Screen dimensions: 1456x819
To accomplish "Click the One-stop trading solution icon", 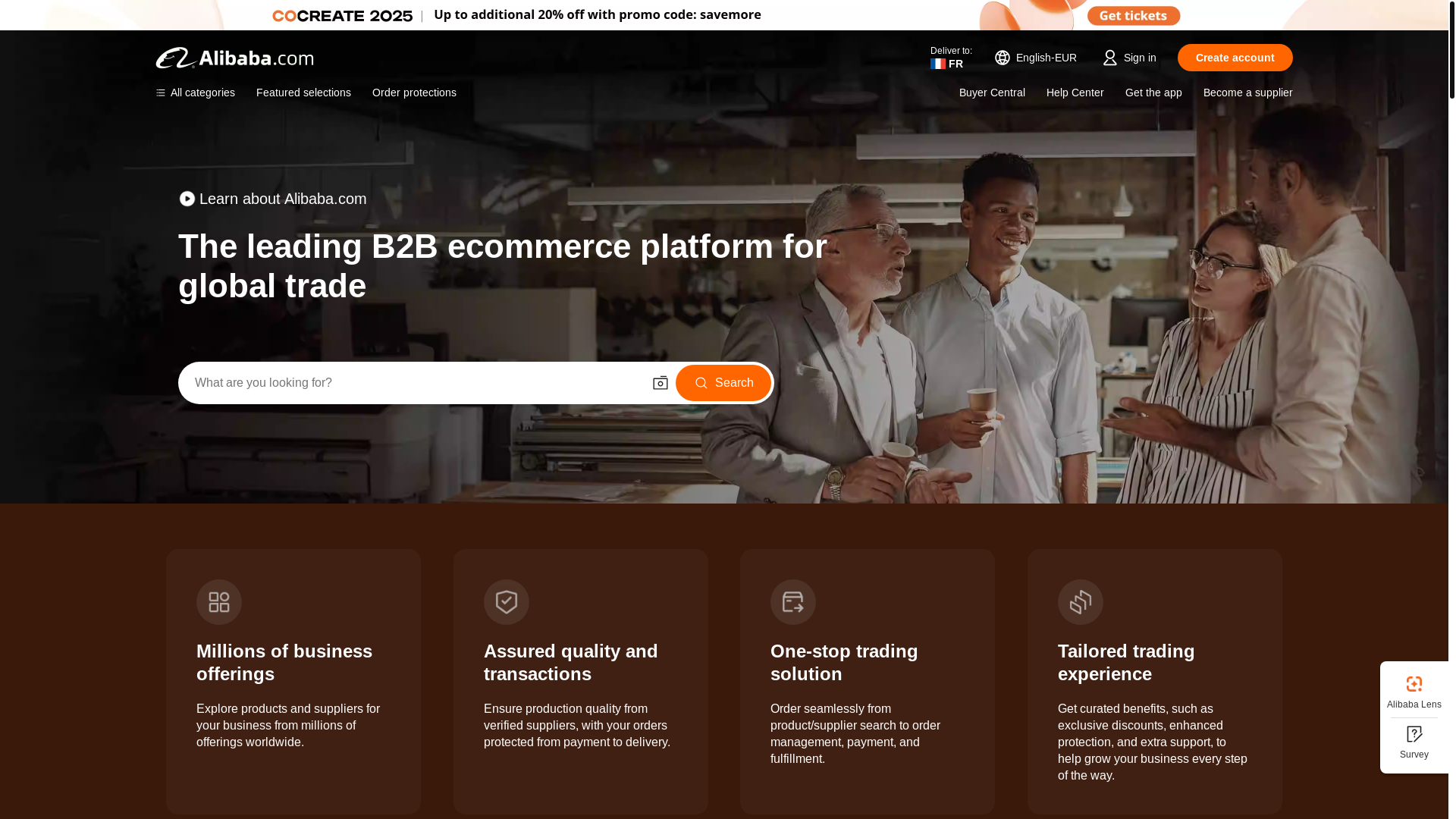I will click(x=793, y=602).
